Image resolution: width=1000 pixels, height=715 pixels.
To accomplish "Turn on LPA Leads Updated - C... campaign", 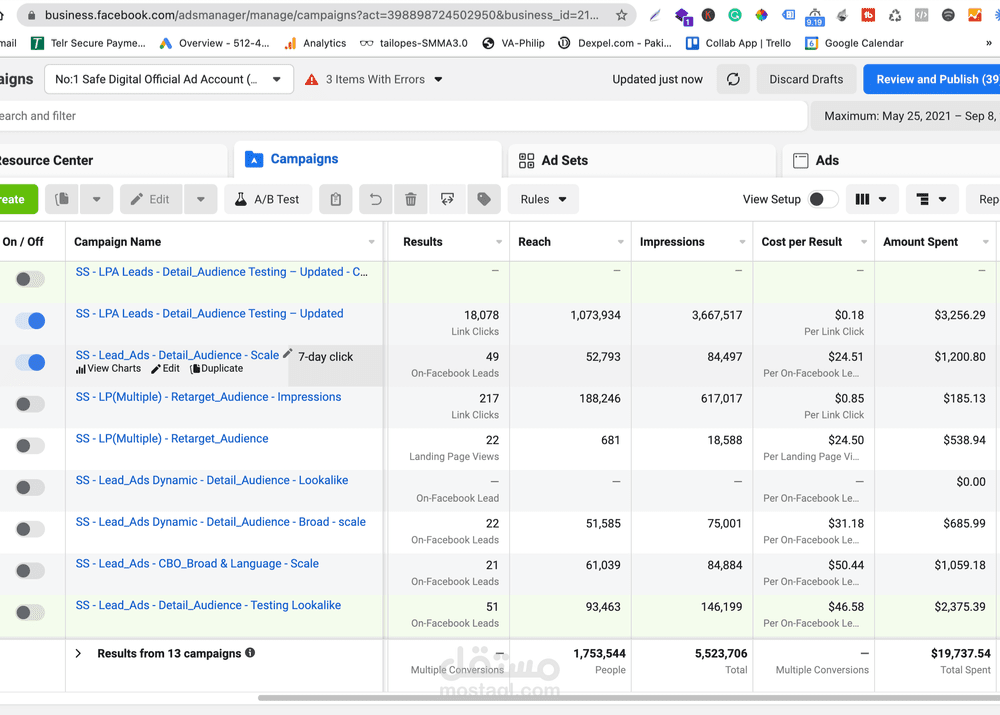I will click(x=30, y=279).
